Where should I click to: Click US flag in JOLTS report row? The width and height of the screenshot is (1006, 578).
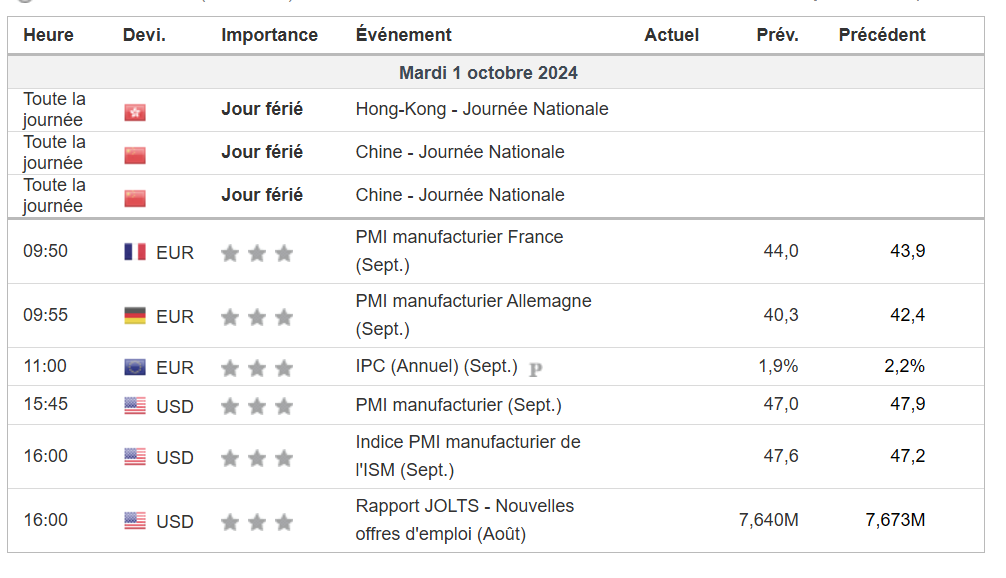coord(135,521)
